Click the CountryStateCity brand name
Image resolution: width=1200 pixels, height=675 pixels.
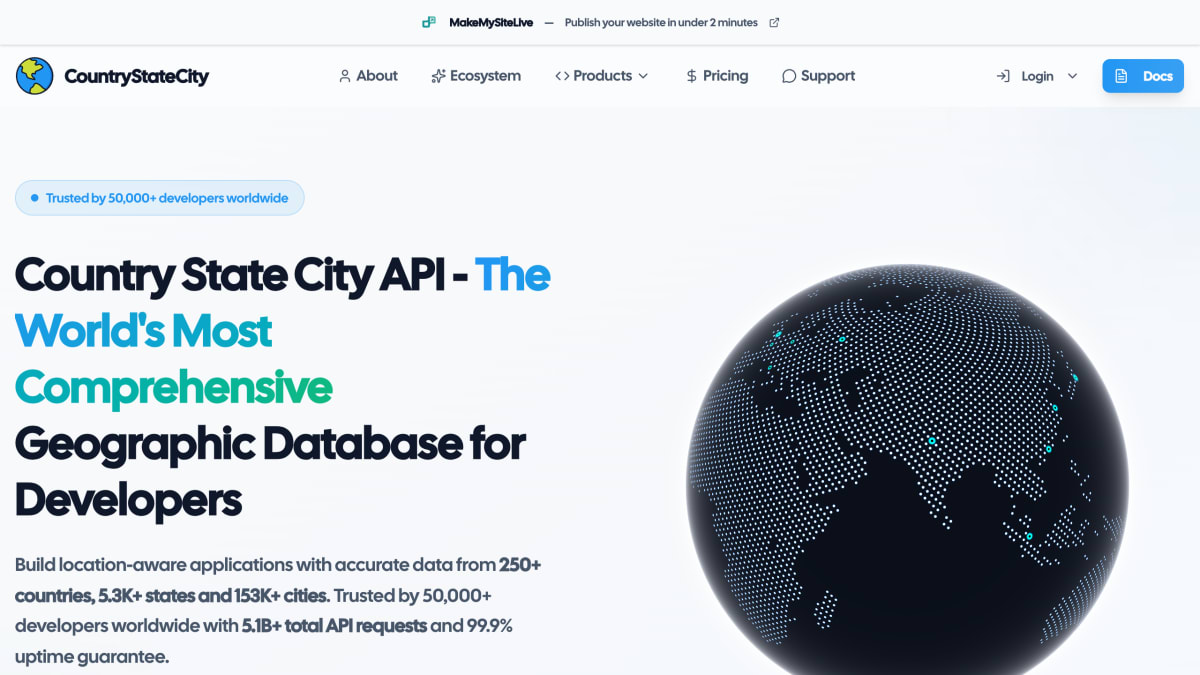137,76
